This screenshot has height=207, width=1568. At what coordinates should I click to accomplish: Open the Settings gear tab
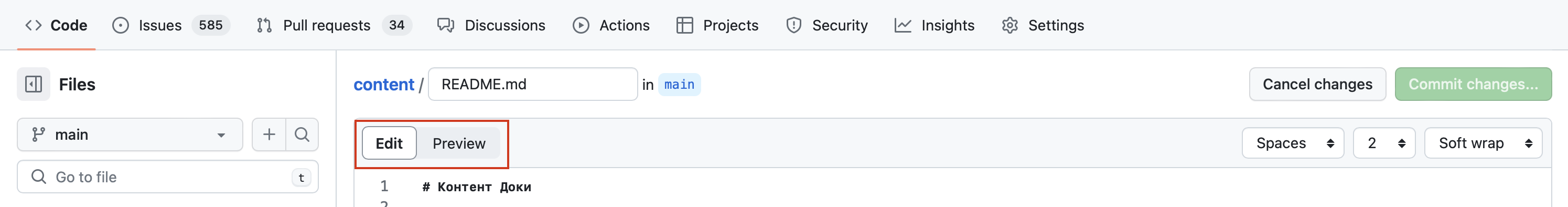pos(1043,25)
